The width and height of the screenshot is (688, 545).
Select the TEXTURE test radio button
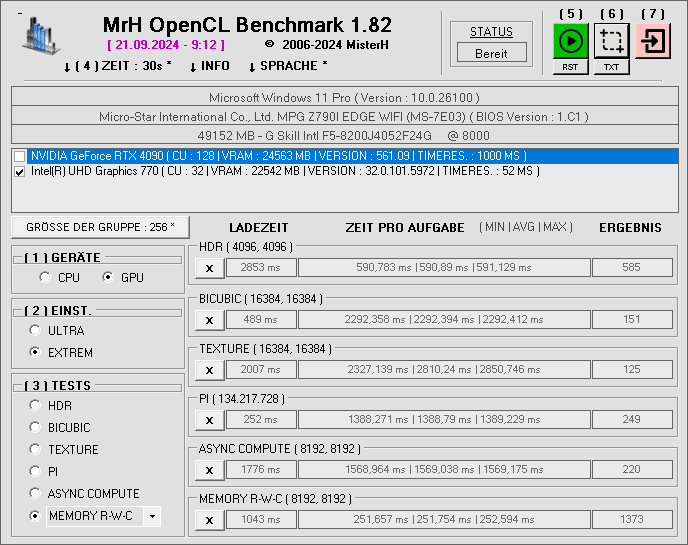pyautogui.click(x=35, y=449)
